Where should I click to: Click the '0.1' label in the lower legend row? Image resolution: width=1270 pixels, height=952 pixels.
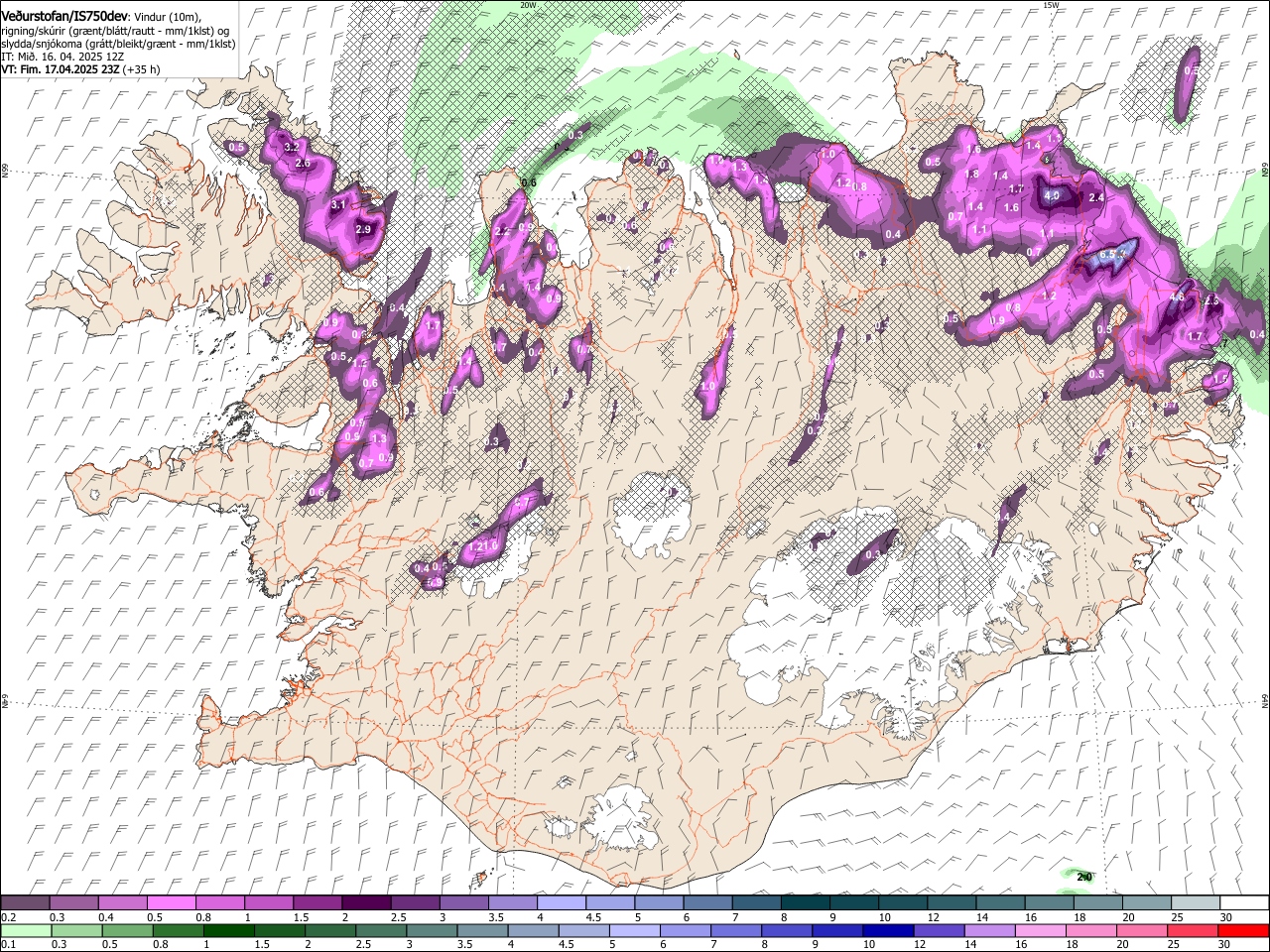[8, 944]
